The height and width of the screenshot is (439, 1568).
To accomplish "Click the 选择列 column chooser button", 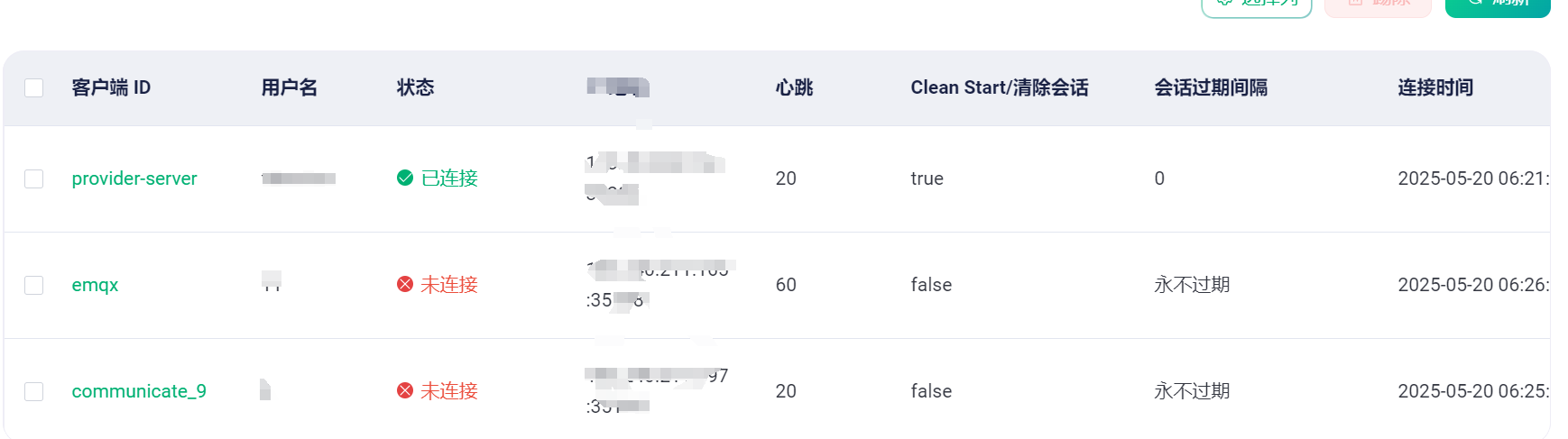I will (1257, 5).
